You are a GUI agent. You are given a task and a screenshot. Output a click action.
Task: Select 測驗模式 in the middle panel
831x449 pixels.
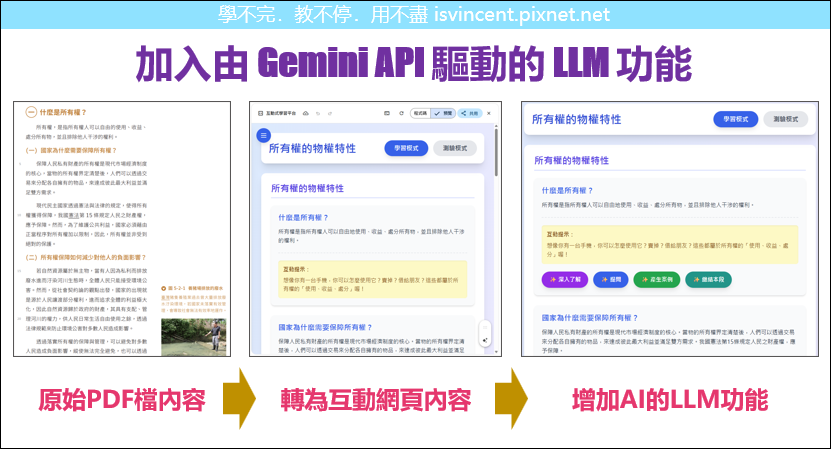click(x=455, y=148)
